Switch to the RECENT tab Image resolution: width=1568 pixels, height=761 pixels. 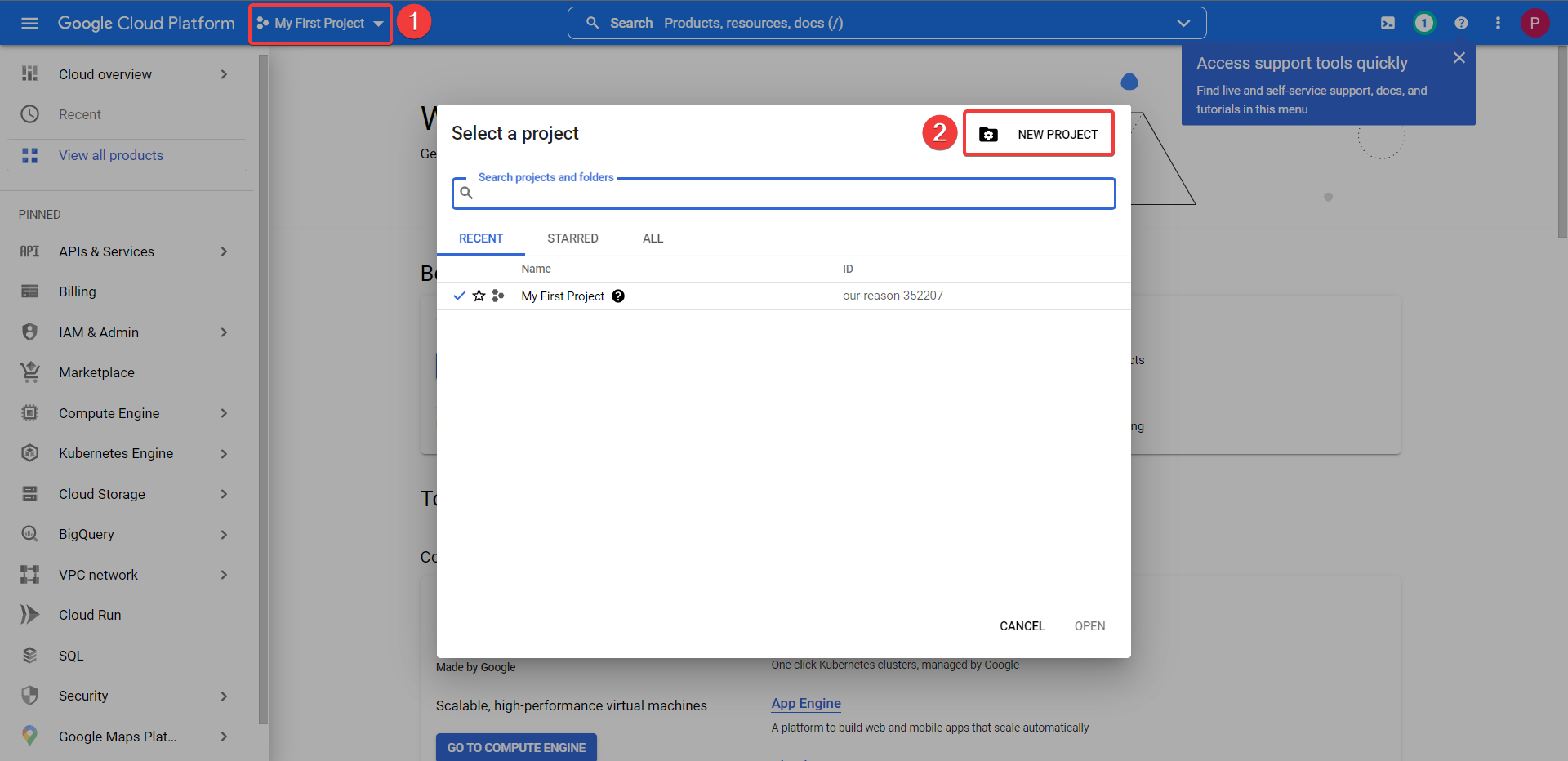point(481,238)
